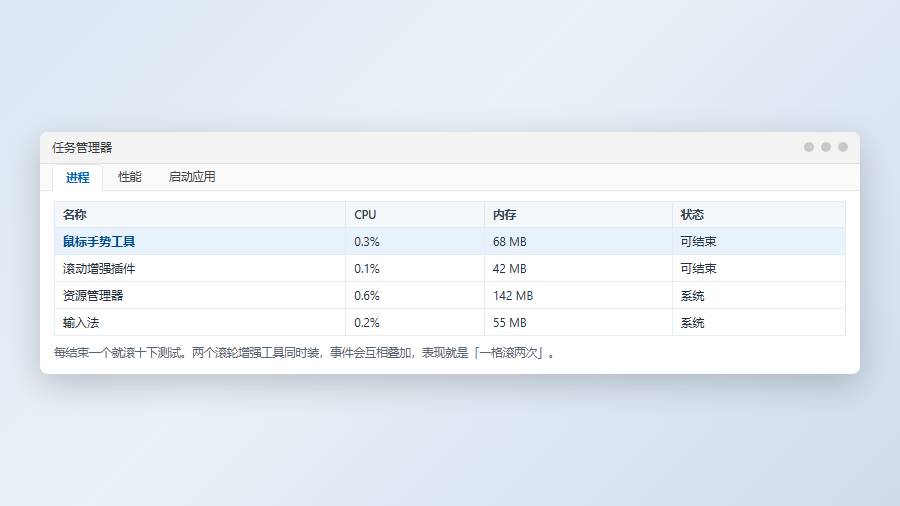Click the 0.3% CPU value

366,242
